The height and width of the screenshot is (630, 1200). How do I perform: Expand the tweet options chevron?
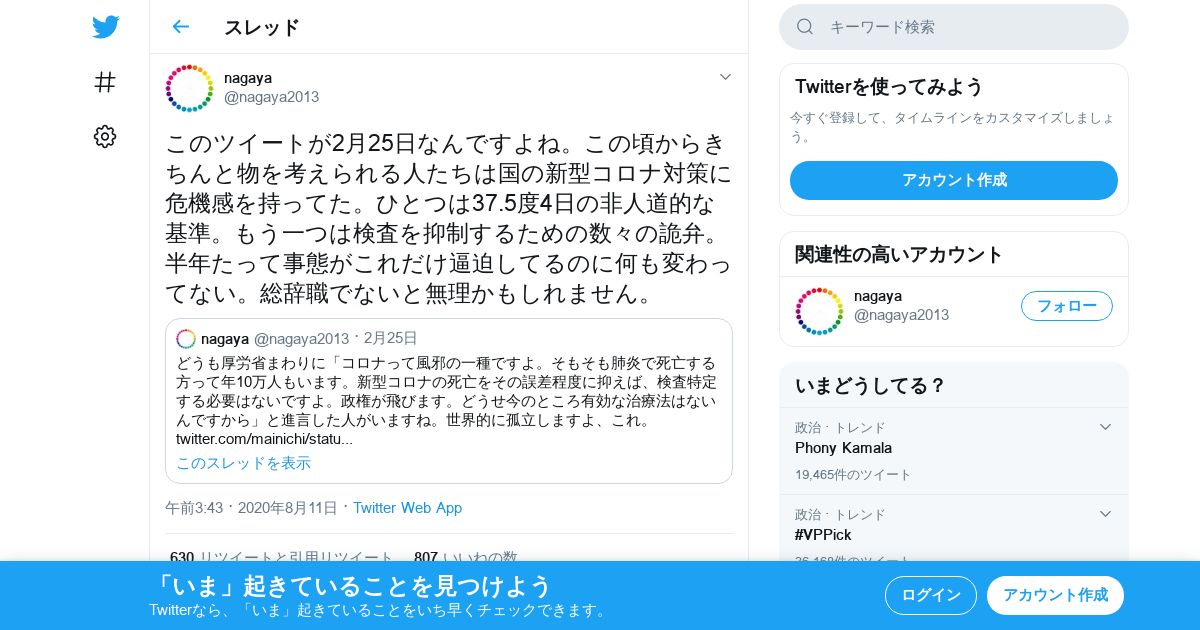725,77
